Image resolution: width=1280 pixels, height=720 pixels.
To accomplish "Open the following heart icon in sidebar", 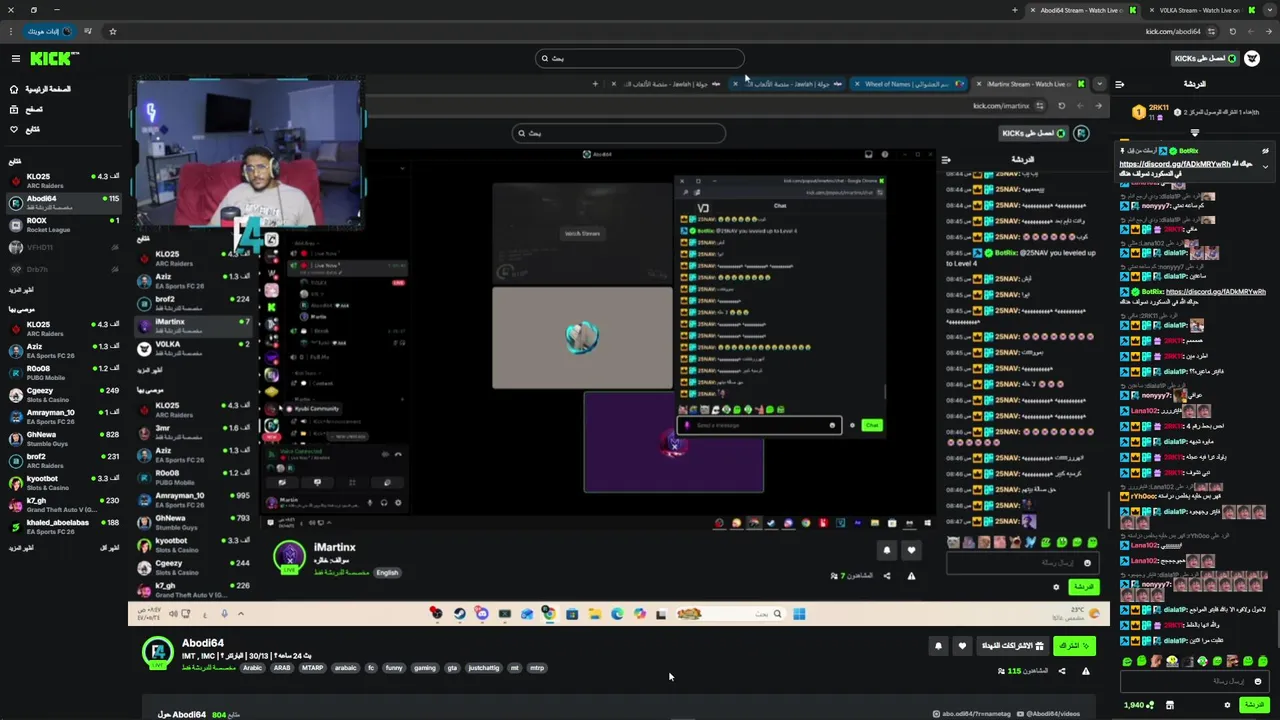I will [x=14, y=129].
